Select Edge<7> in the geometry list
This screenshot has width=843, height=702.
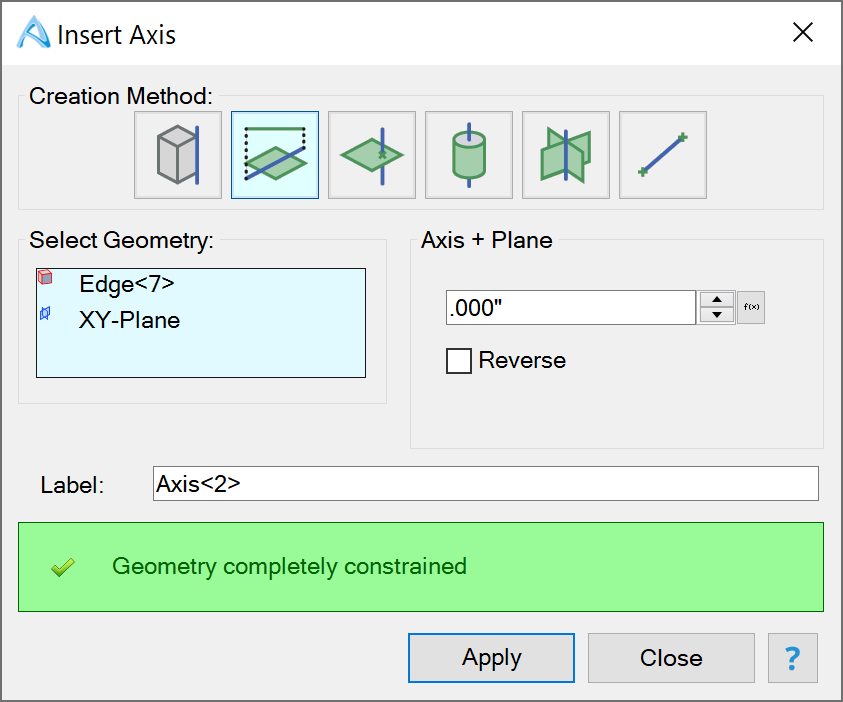(127, 284)
